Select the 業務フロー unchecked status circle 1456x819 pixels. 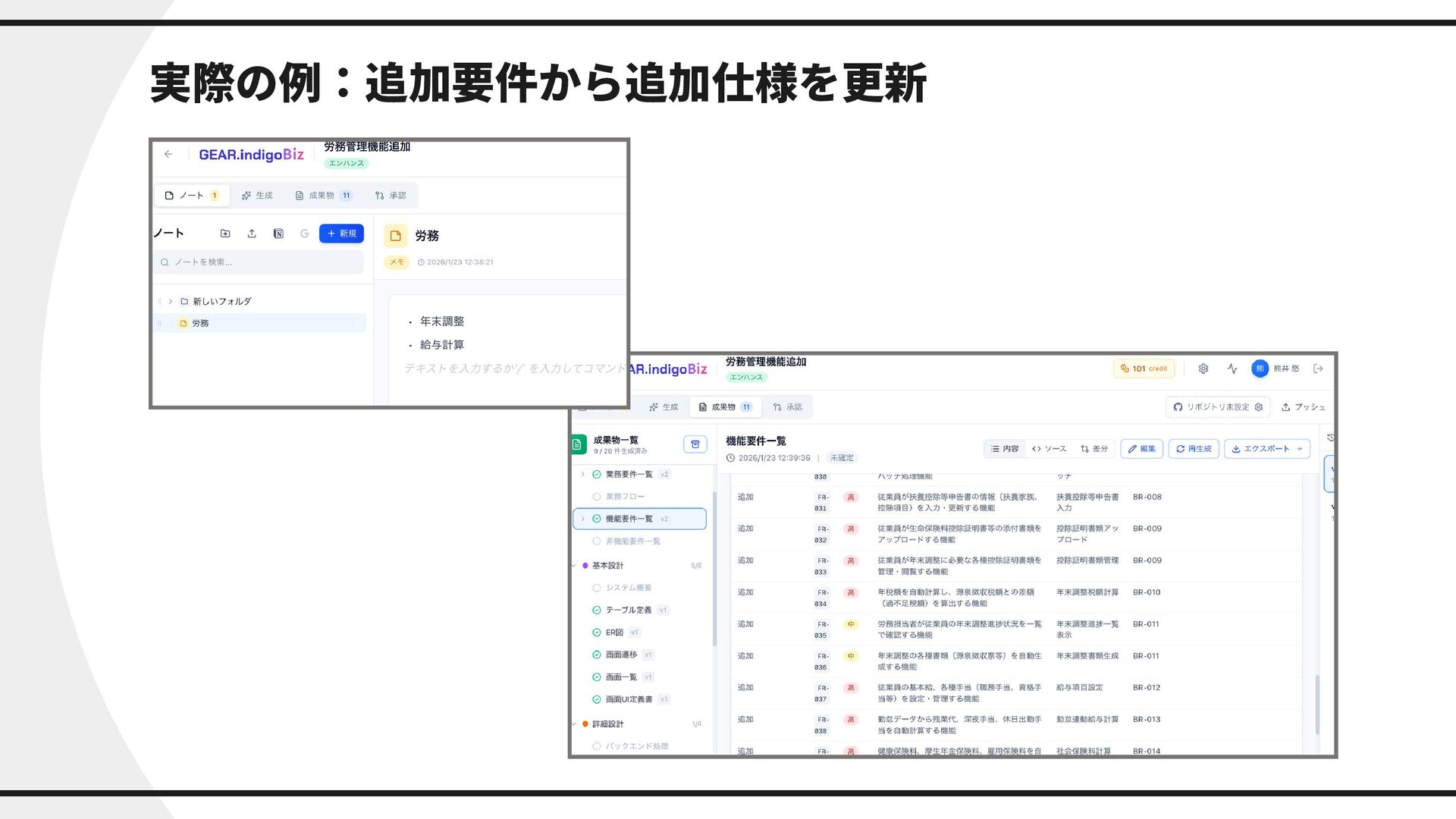pos(597,497)
